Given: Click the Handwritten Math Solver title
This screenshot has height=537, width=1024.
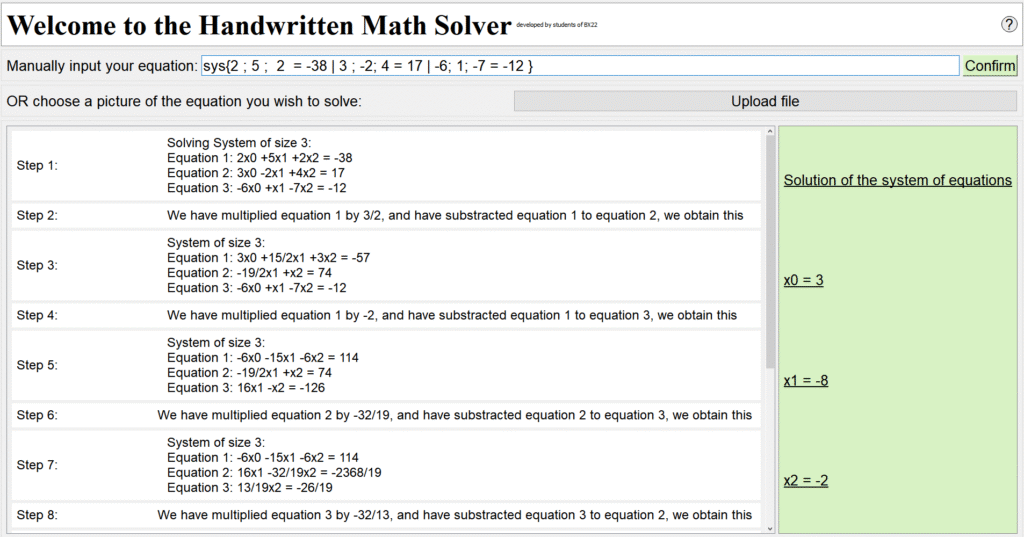Looking at the screenshot, I should tap(259, 24).
